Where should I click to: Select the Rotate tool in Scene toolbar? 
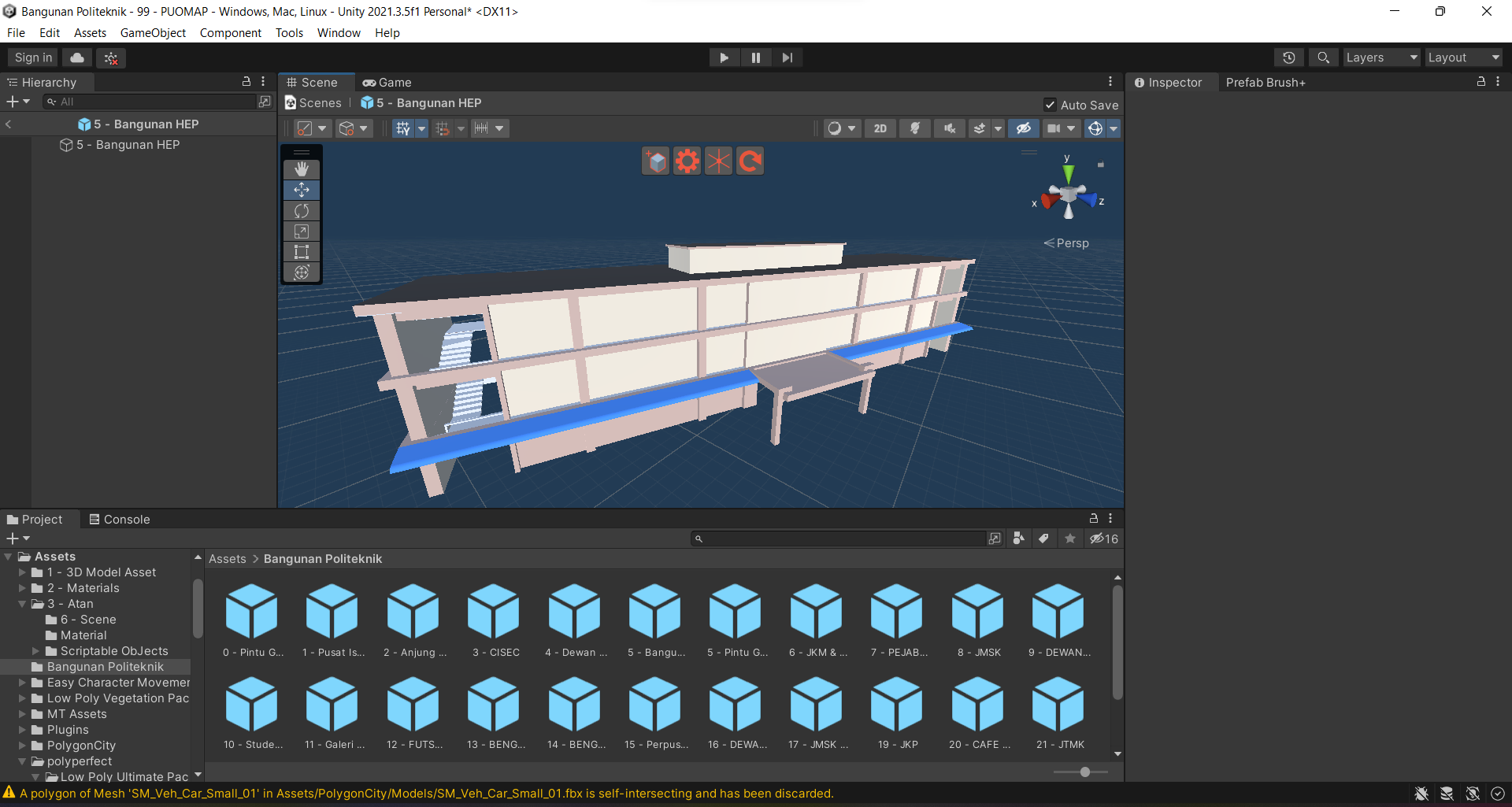click(302, 211)
